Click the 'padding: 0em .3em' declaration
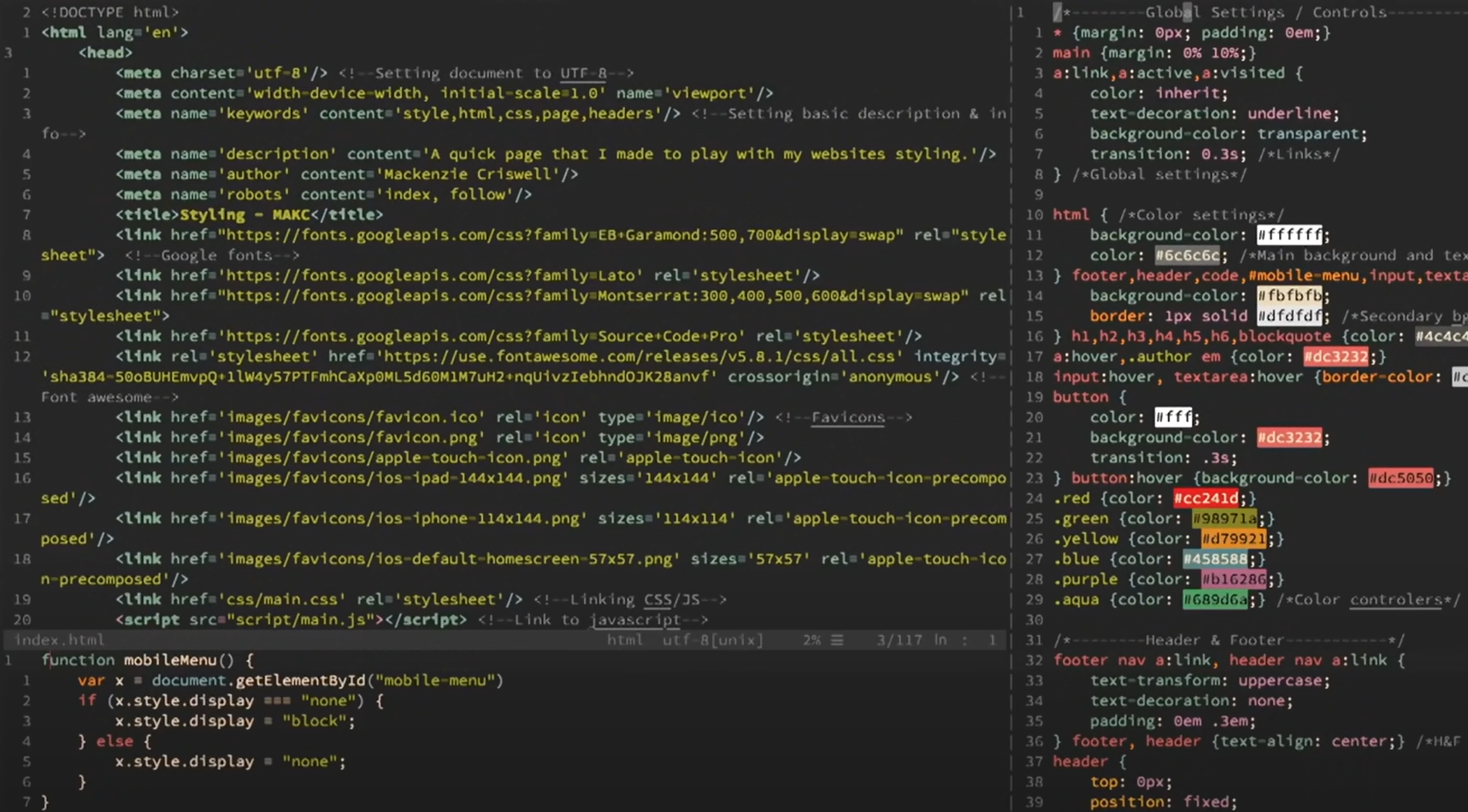 (x=1173, y=721)
